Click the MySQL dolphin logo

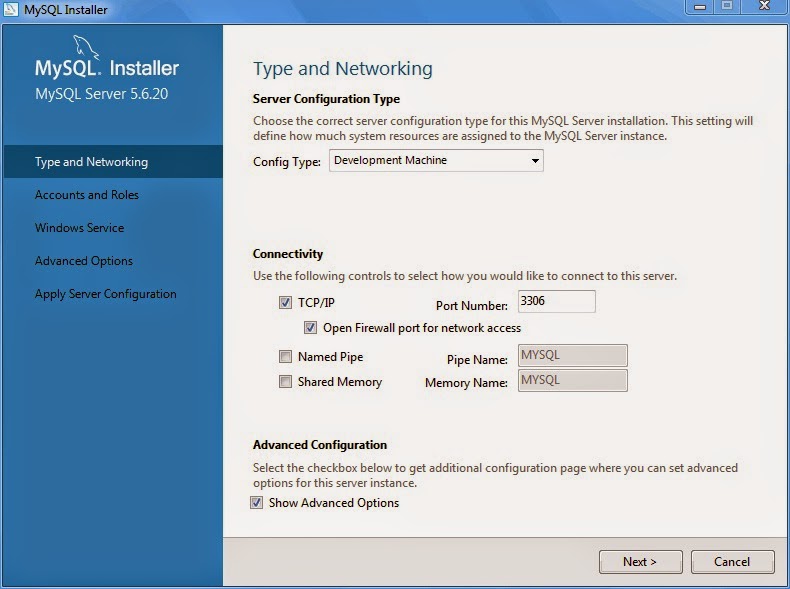[x=86, y=47]
